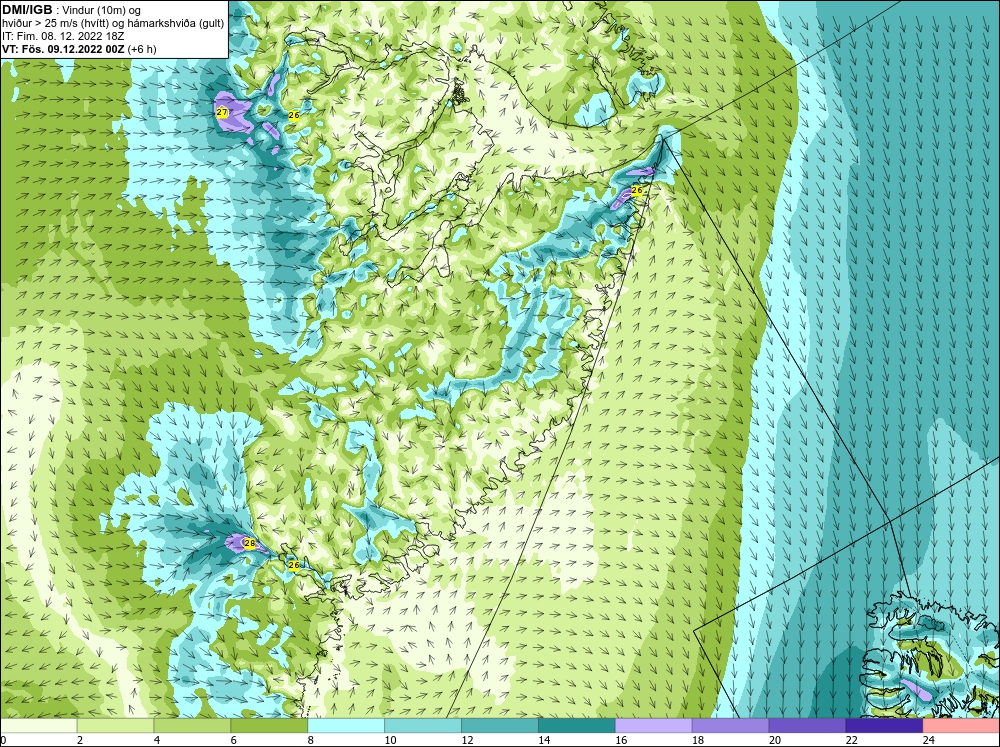Image resolution: width=1000 pixels, height=747 pixels.
Task: Click the 14–16 m/s dark teal legend swatch
Action: [577, 725]
